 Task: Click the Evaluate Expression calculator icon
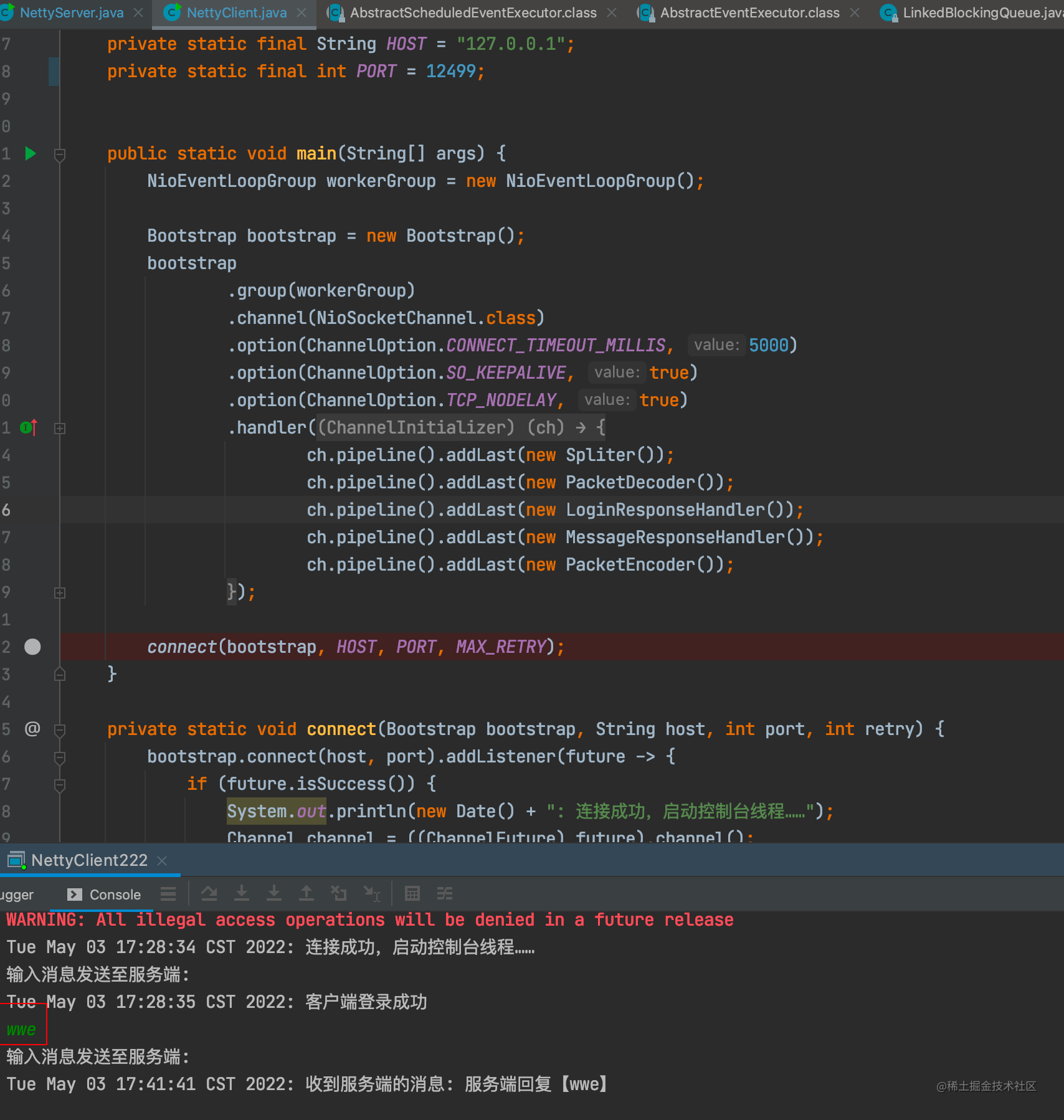point(412,894)
